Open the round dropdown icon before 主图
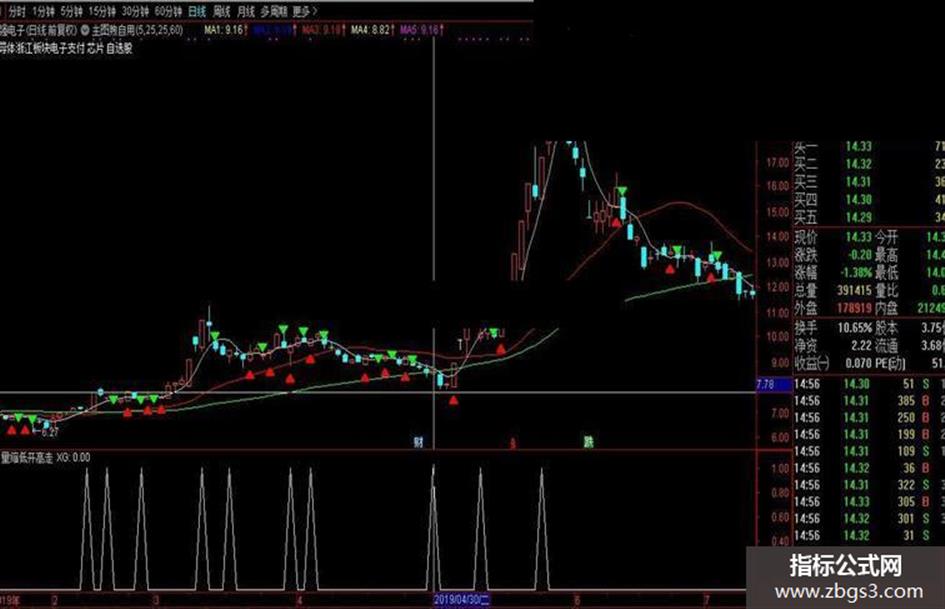This screenshot has height=609, width=945. 85,30
